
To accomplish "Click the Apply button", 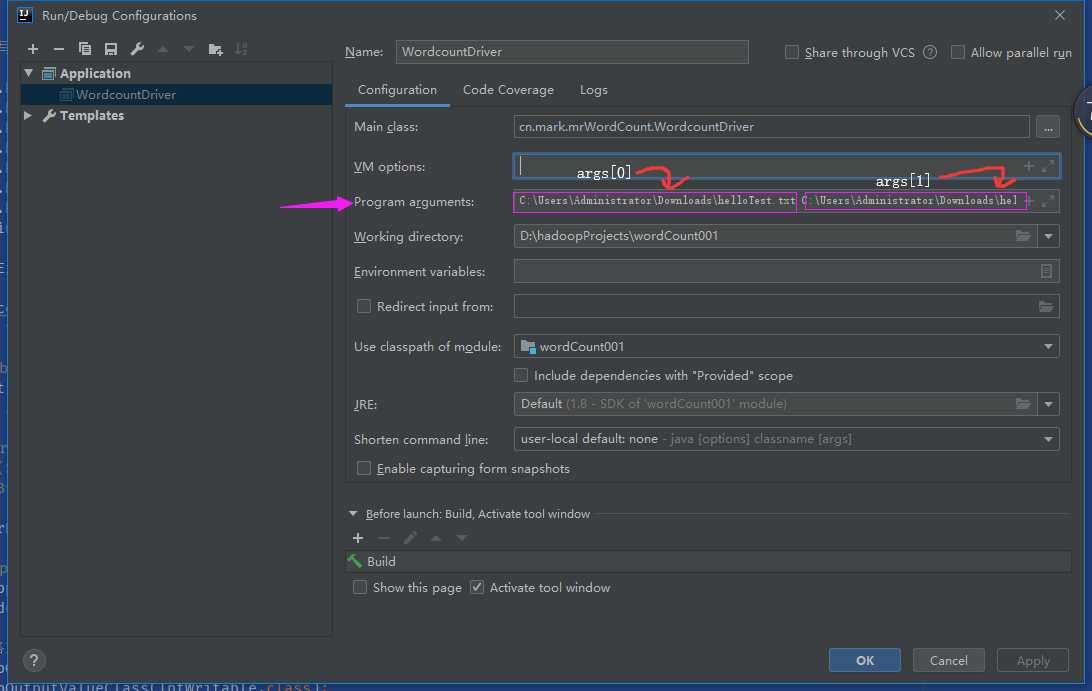I will point(1033,660).
